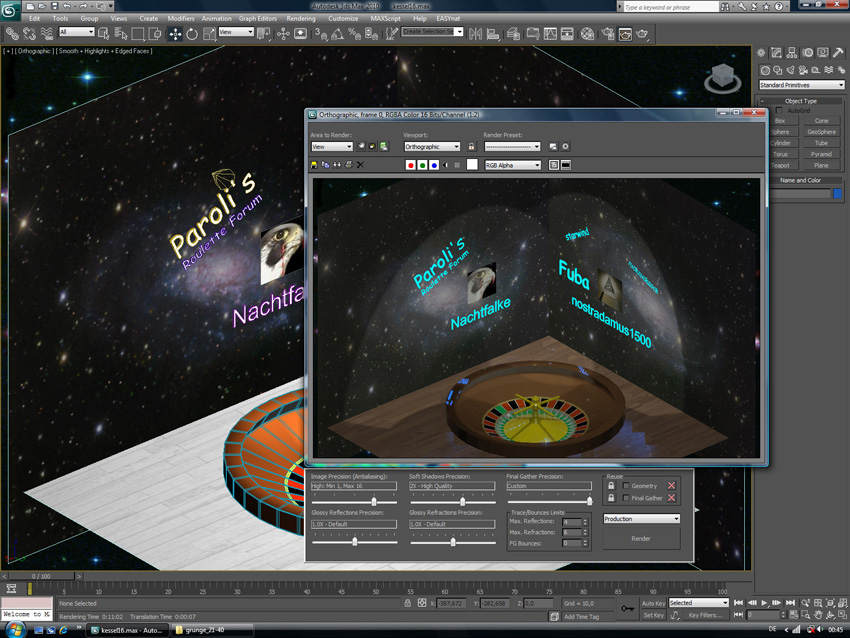Open Select by Name list icon
850x638 pixels.
click(121, 34)
